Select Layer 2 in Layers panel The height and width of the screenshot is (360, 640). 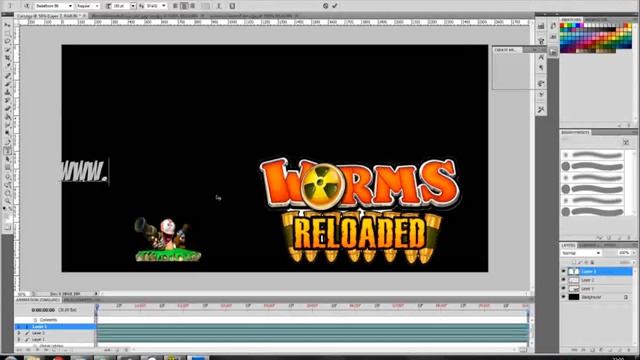pos(596,280)
